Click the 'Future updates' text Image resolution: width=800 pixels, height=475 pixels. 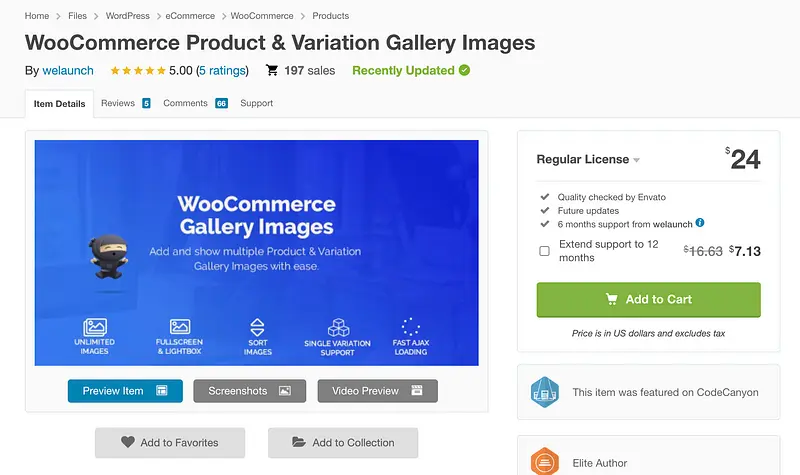point(588,211)
